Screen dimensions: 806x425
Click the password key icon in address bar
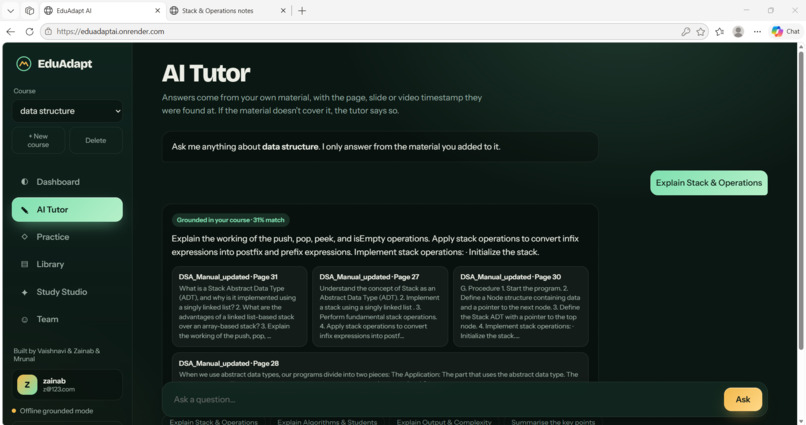pyautogui.click(x=686, y=31)
